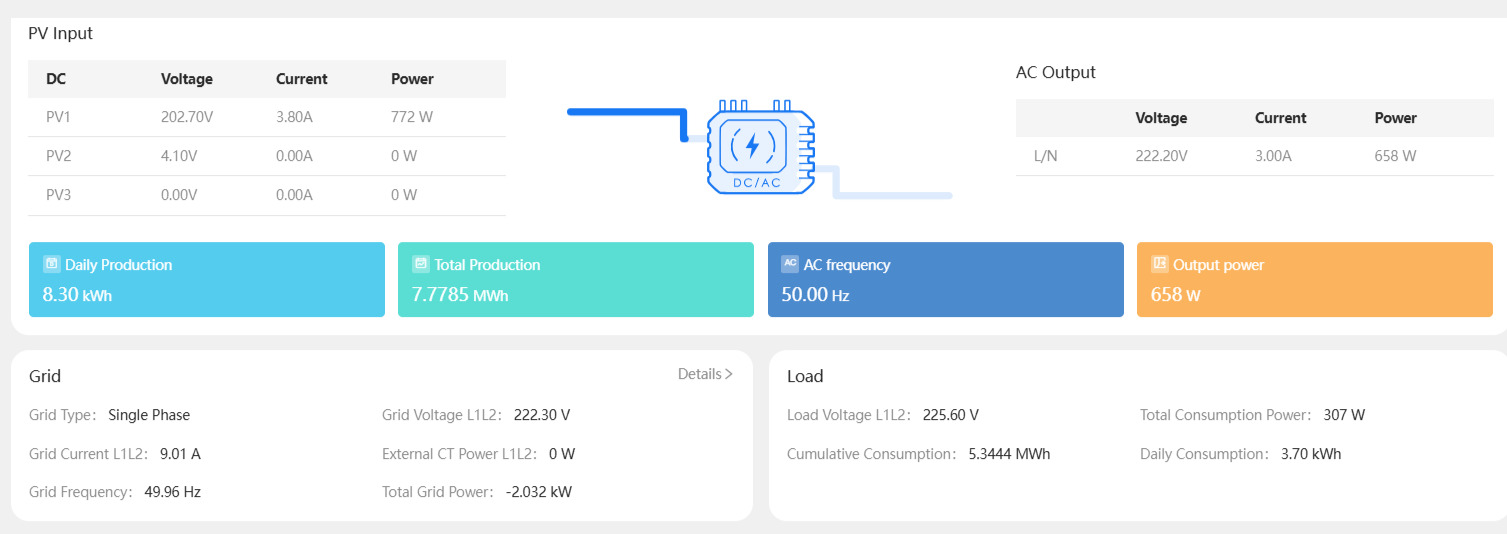Click PV3 voltage value 0.00V
This screenshot has height=534, width=1507.
click(x=180, y=195)
